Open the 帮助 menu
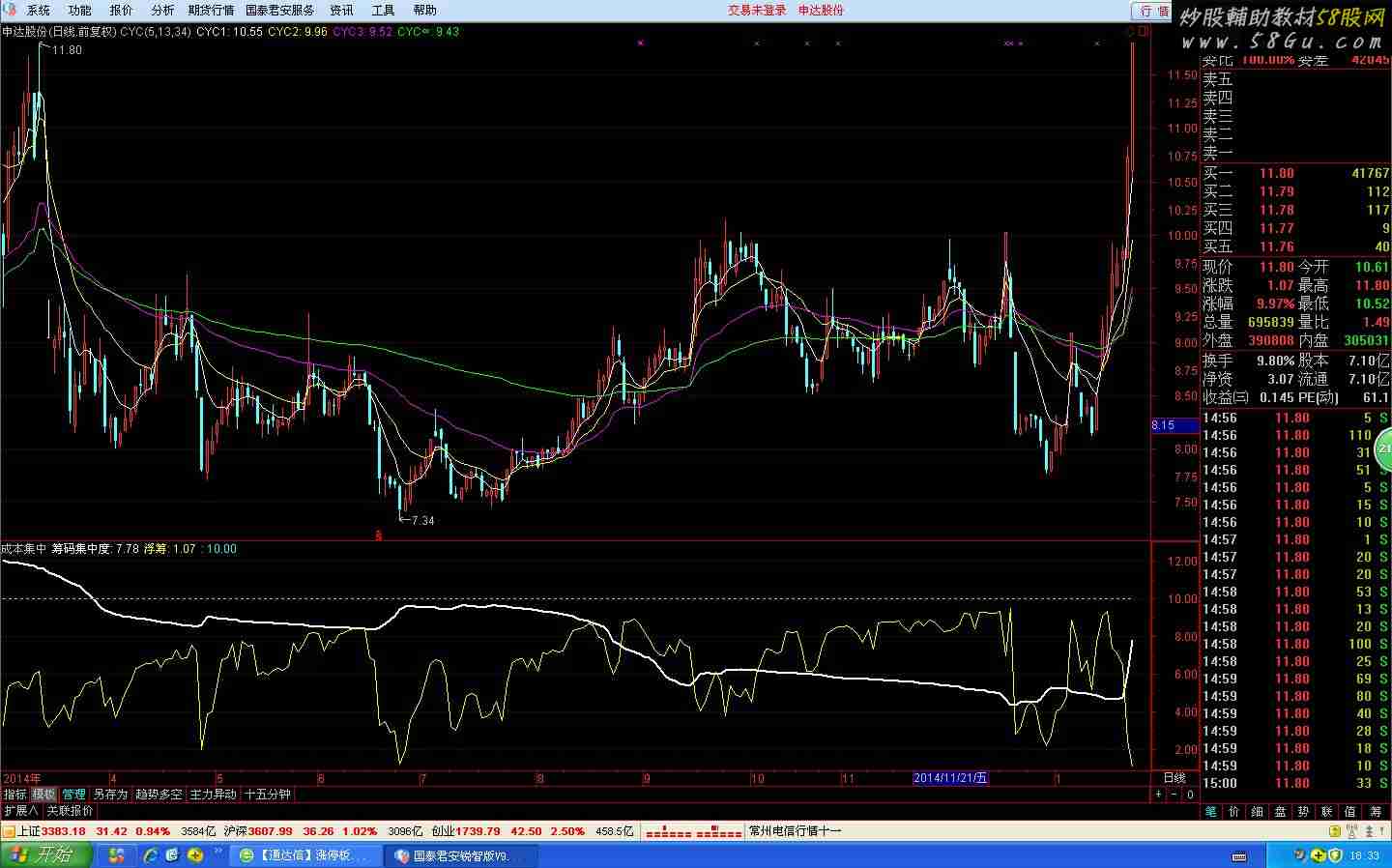The image size is (1392, 868). [x=424, y=10]
